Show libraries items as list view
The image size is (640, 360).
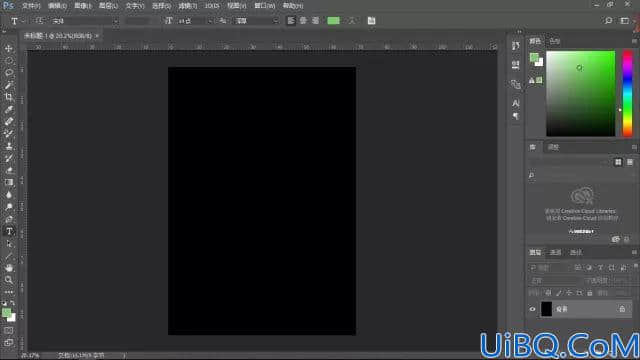coord(630,162)
